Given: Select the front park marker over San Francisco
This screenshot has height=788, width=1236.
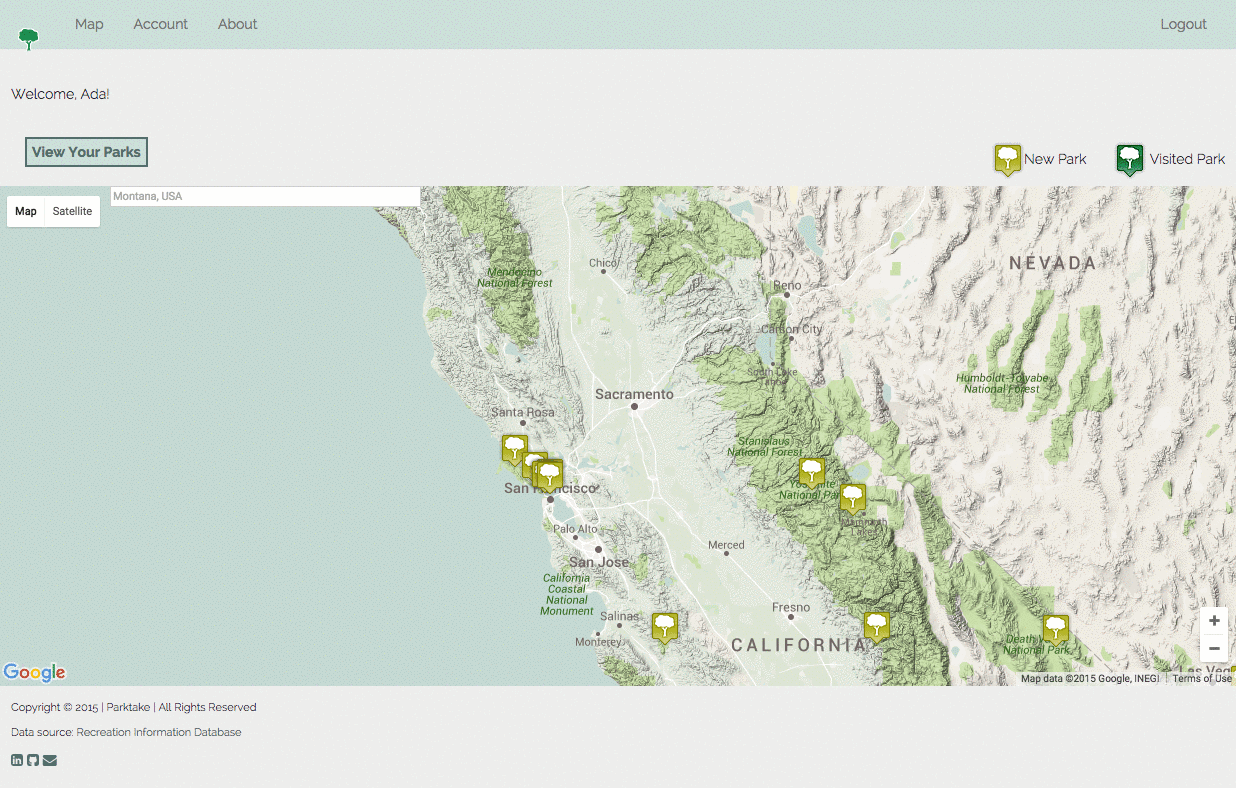Looking at the screenshot, I should click(x=550, y=475).
